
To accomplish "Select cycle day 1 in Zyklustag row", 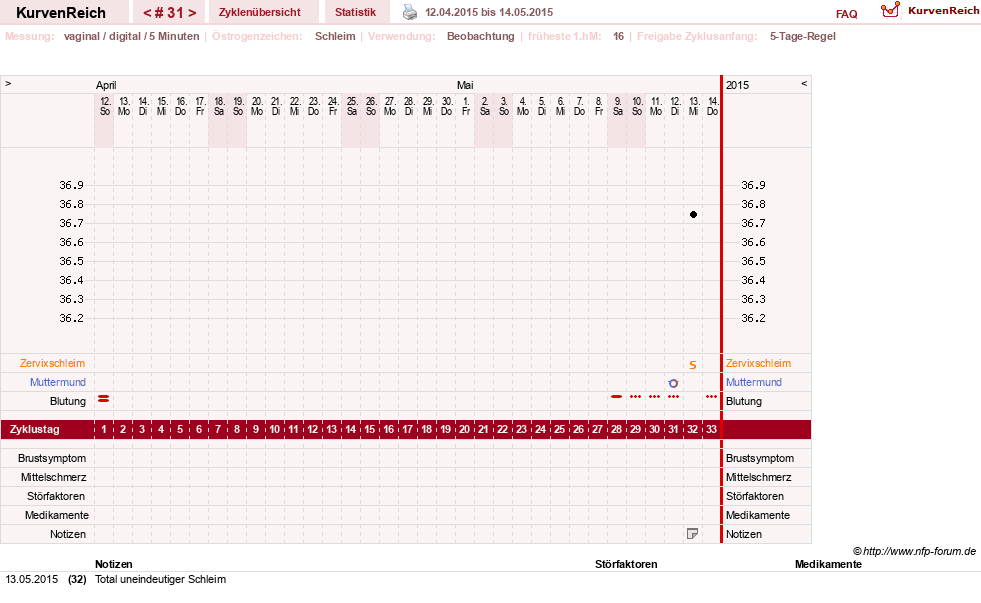I will pos(104,430).
